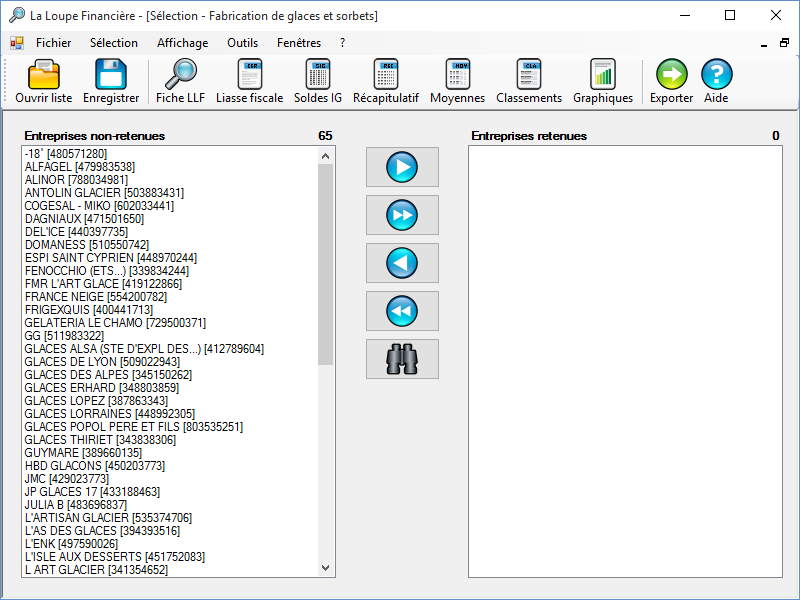Move all companies to retained list
Screen dimensions: 800x600
(402, 215)
